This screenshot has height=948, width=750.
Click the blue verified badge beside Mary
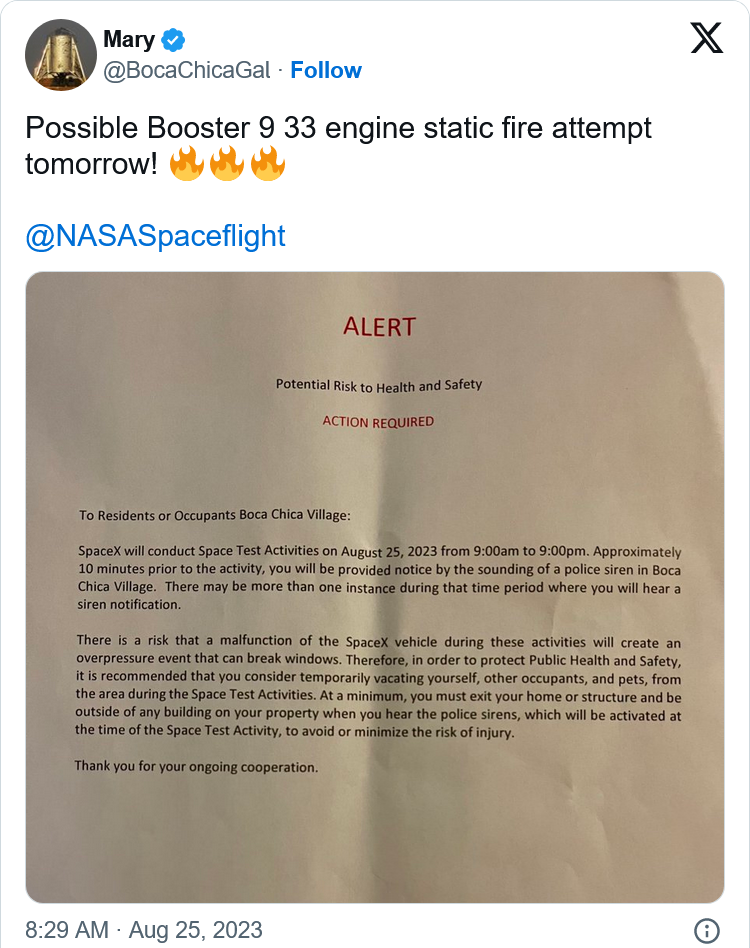[x=174, y=41]
